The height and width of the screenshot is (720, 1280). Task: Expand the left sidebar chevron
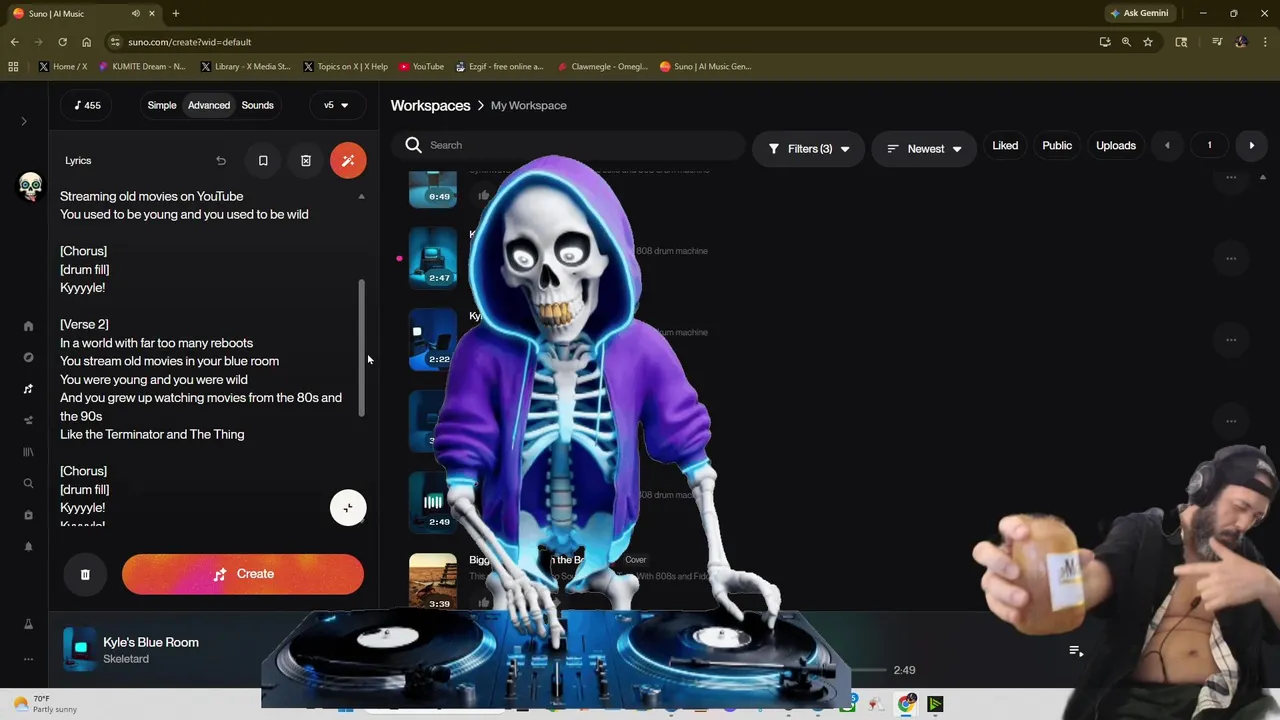[24, 121]
